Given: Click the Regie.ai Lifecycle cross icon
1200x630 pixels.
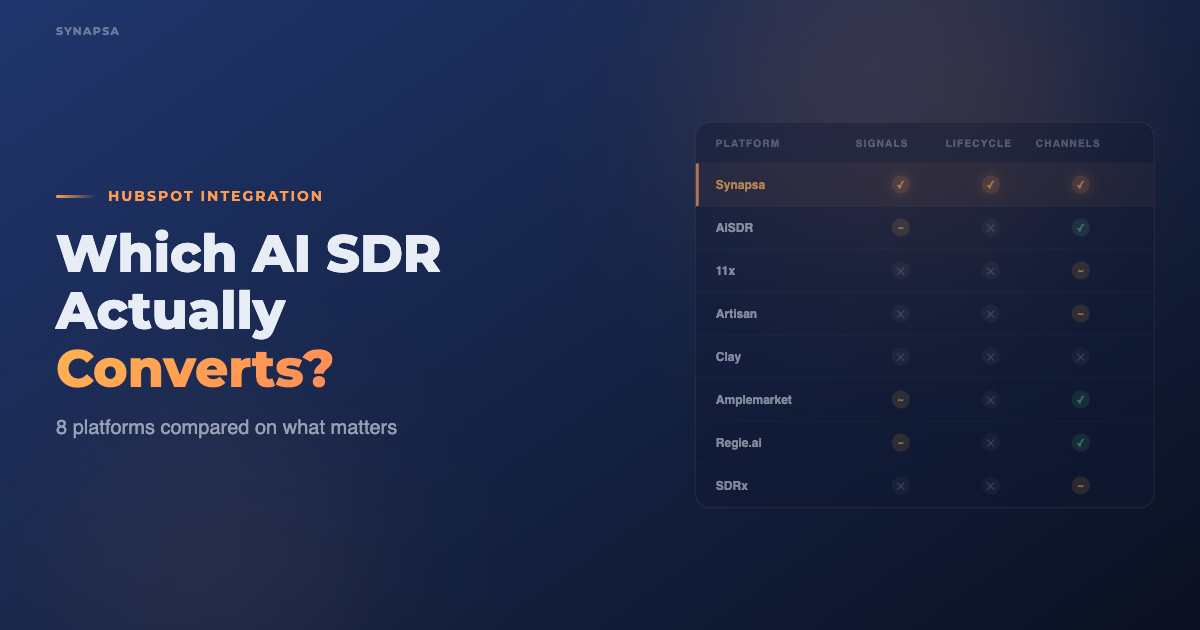Looking at the screenshot, I should tap(990, 443).
